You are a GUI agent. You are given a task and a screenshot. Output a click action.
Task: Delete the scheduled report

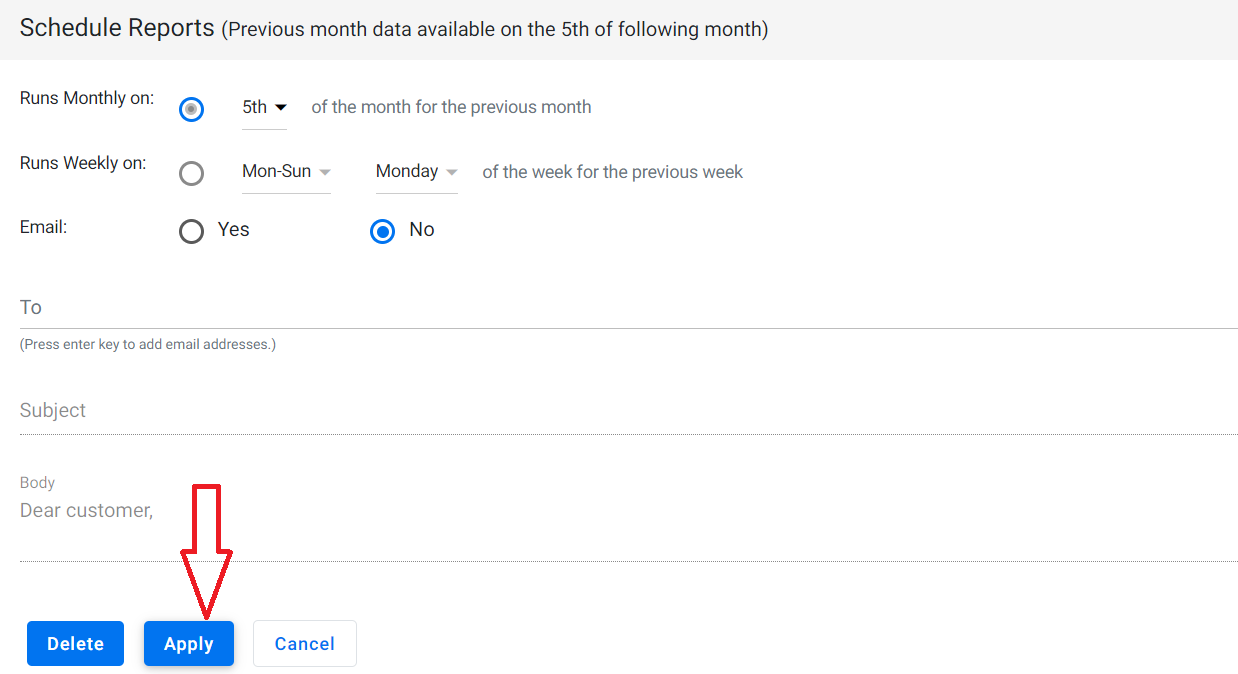[75, 644]
